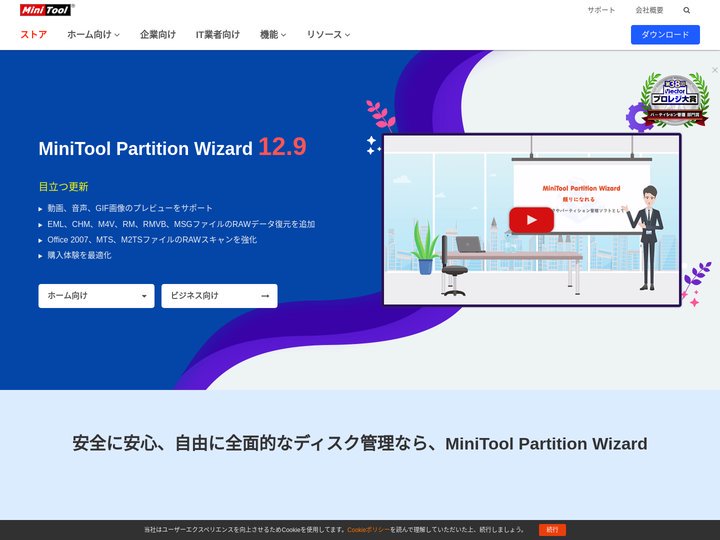
Task: Click the 目立つ更新 heading text
Action: 63,186
